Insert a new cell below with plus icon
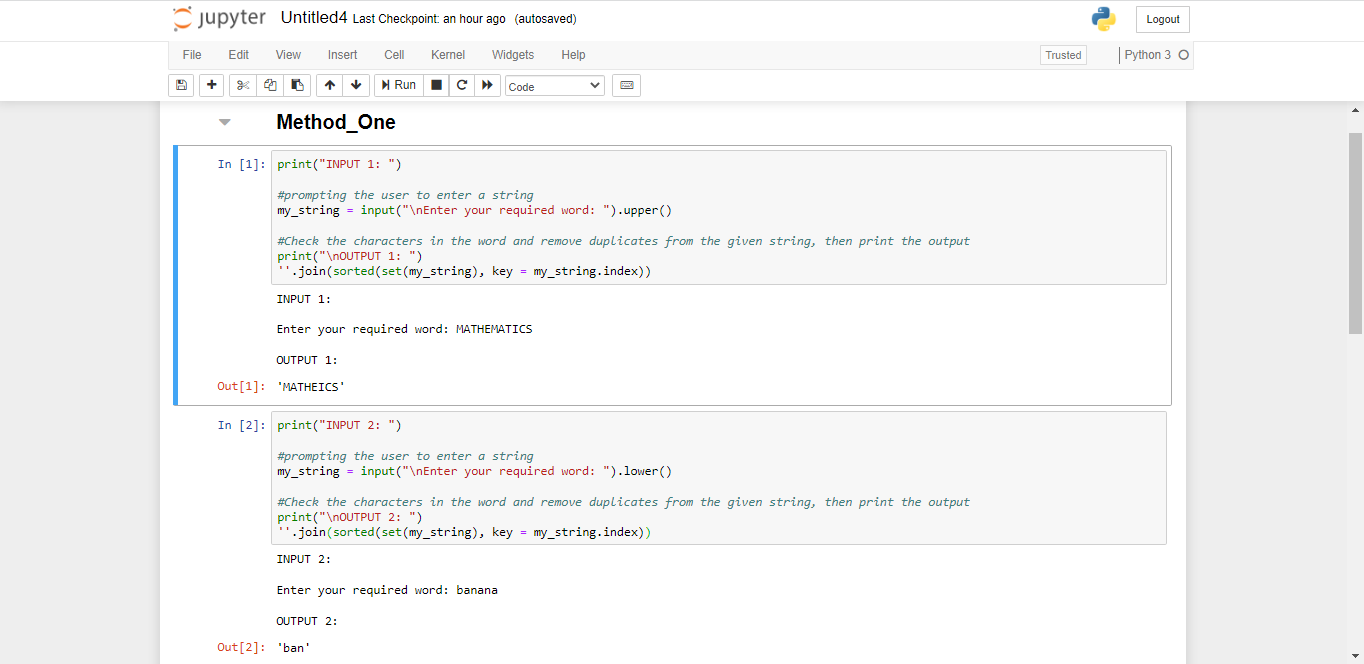The height and width of the screenshot is (664, 1364). tap(211, 86)
